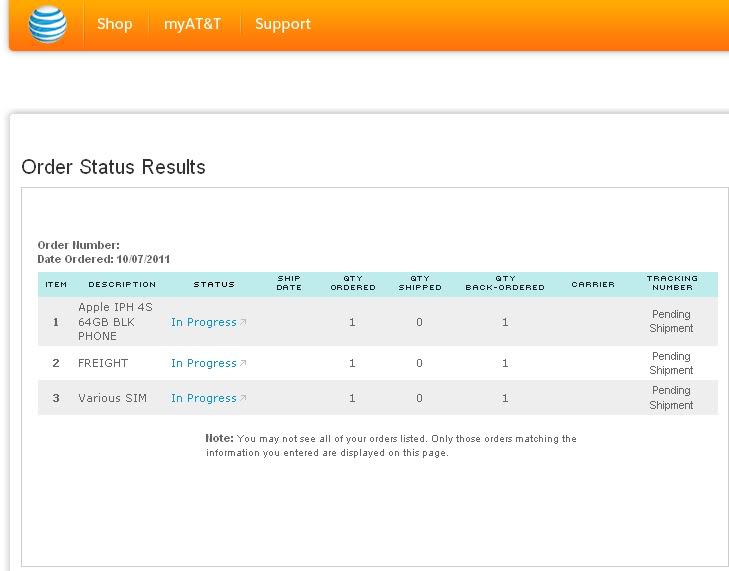Click item number 2 in the table
Screen dimensions: 729x571
pos(56,363)
